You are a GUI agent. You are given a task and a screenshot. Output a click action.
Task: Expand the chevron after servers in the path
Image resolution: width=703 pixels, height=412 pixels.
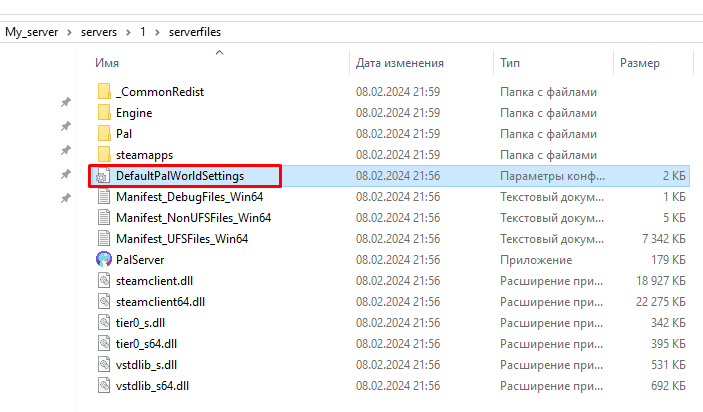tap(128, 32)
